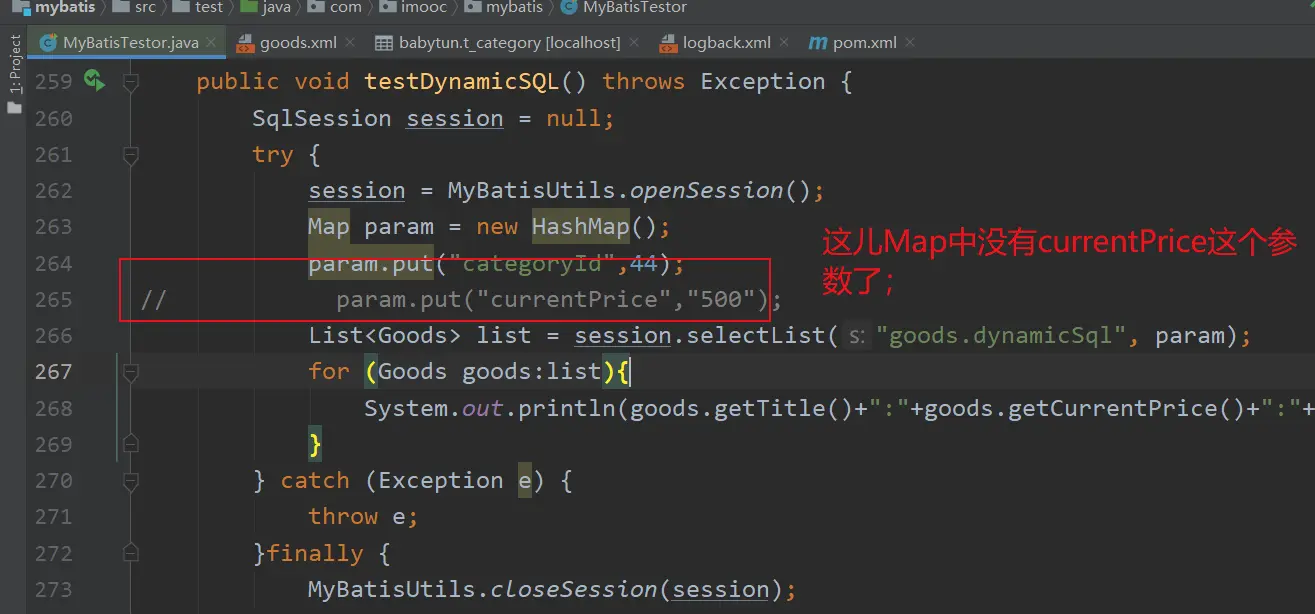The height and width of the screenshot is (614, 1315).
Task: Close the goods.xml editor tab
Action: click(350, 43)
